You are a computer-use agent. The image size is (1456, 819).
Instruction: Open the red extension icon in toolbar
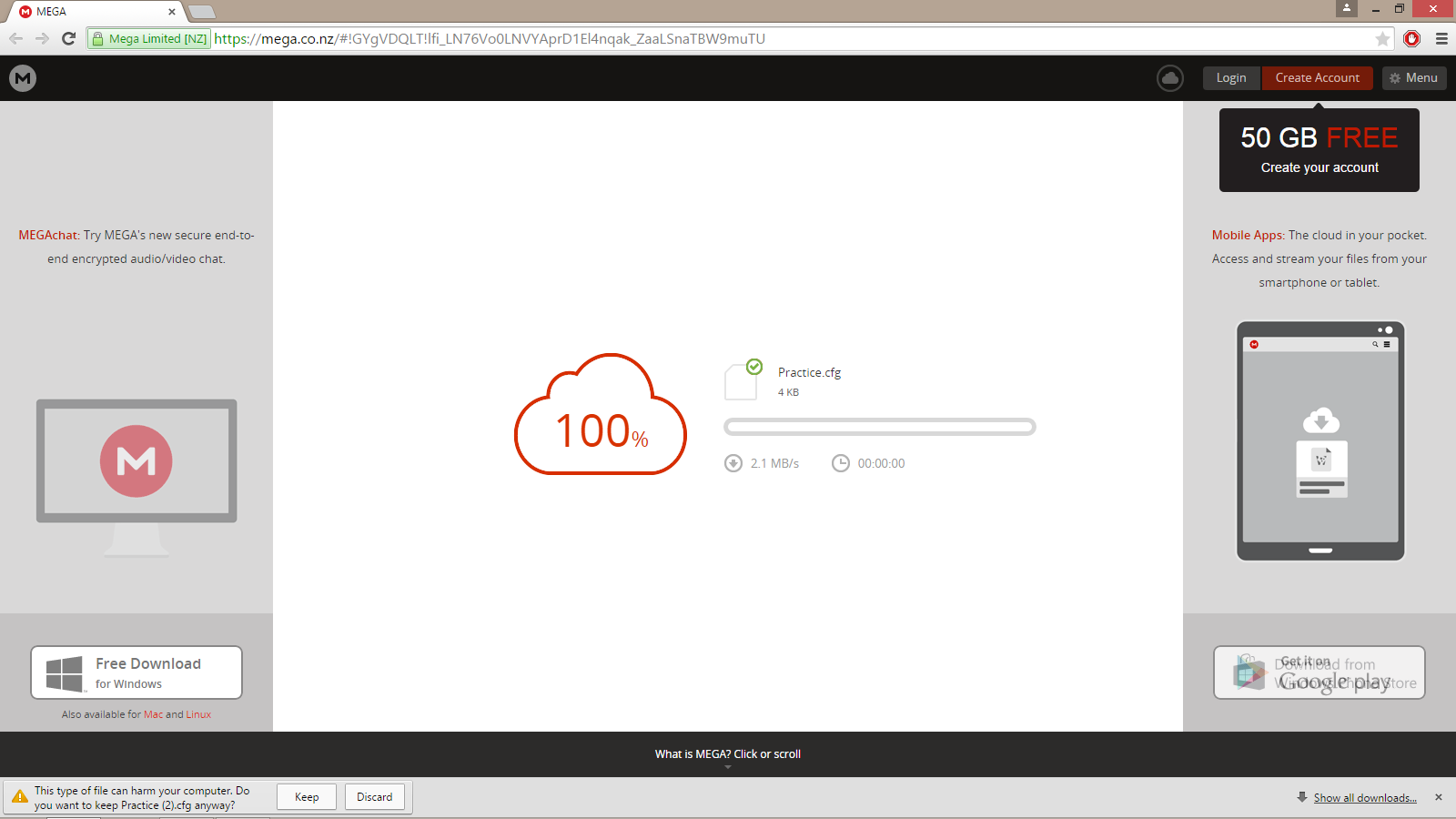tap(1411, 38)
